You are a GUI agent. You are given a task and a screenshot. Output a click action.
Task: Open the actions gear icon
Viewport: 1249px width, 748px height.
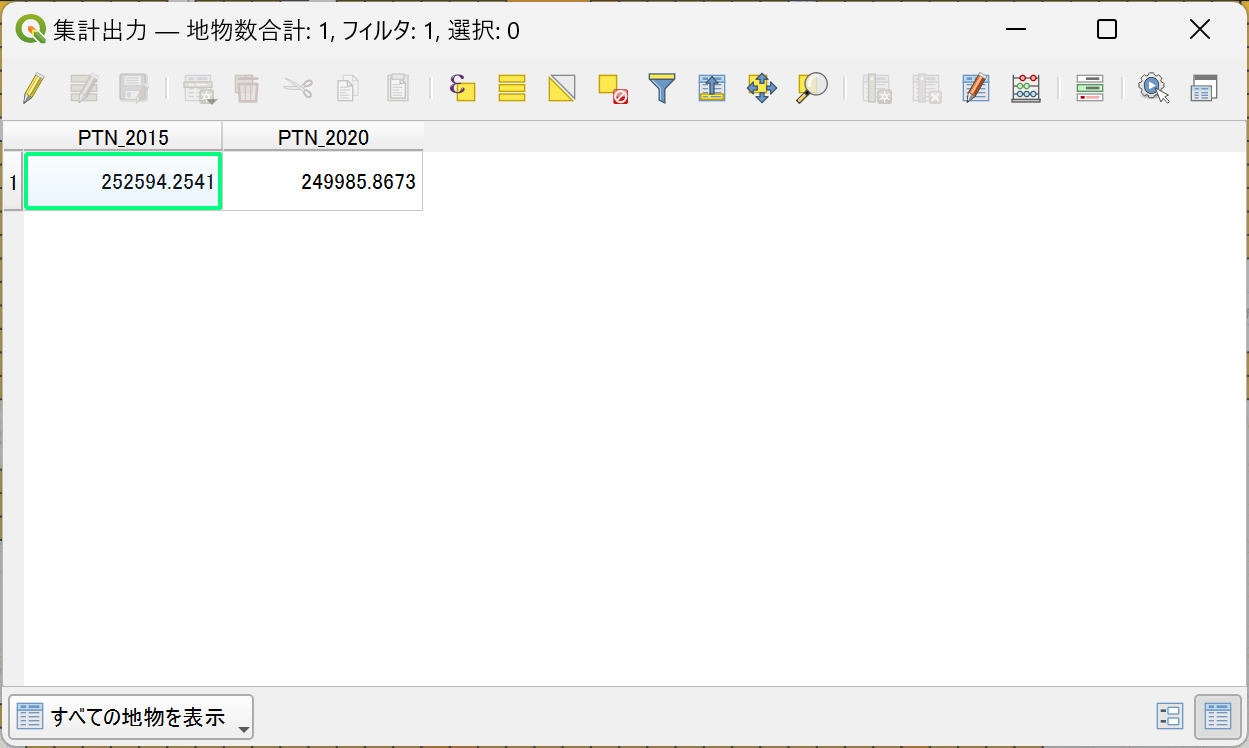pyautogui.click(x=1153, y=88)
